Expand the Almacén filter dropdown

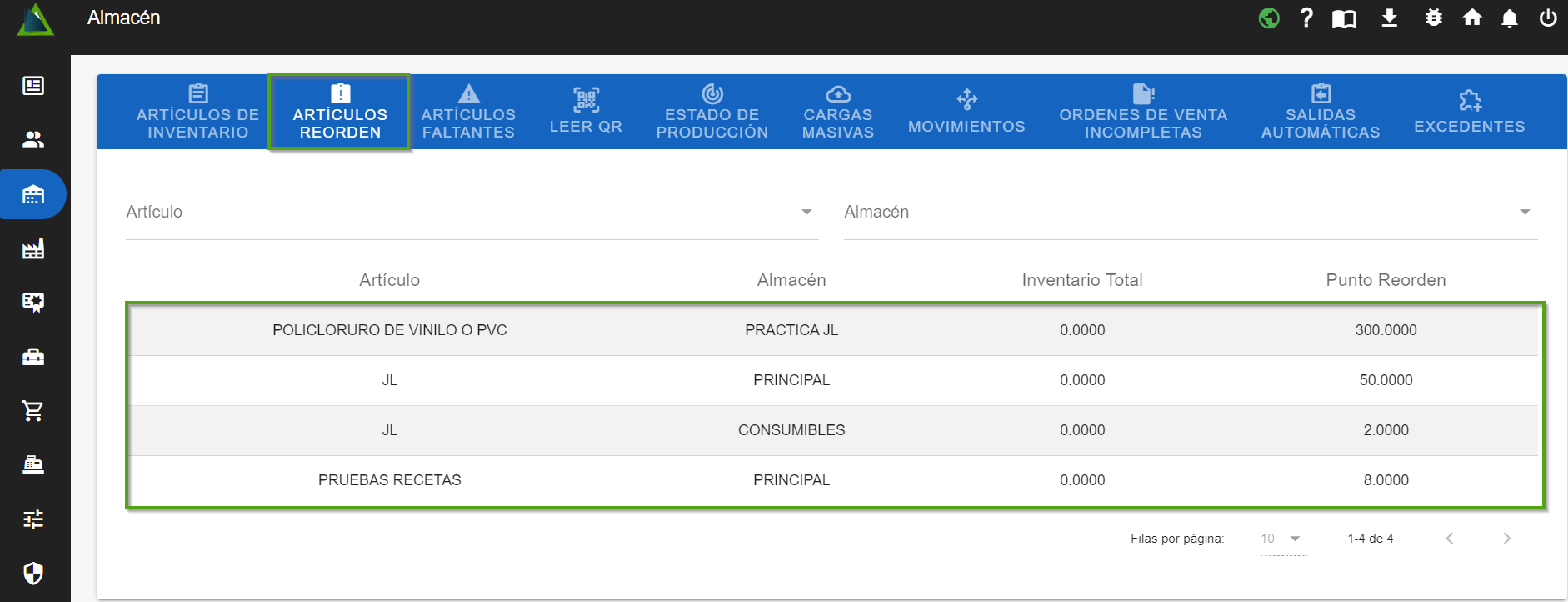pos(1524,212)
